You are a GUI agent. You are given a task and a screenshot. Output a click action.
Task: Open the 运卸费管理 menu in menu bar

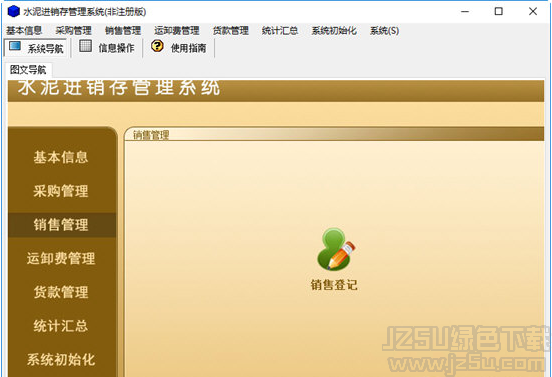point(177,31)
